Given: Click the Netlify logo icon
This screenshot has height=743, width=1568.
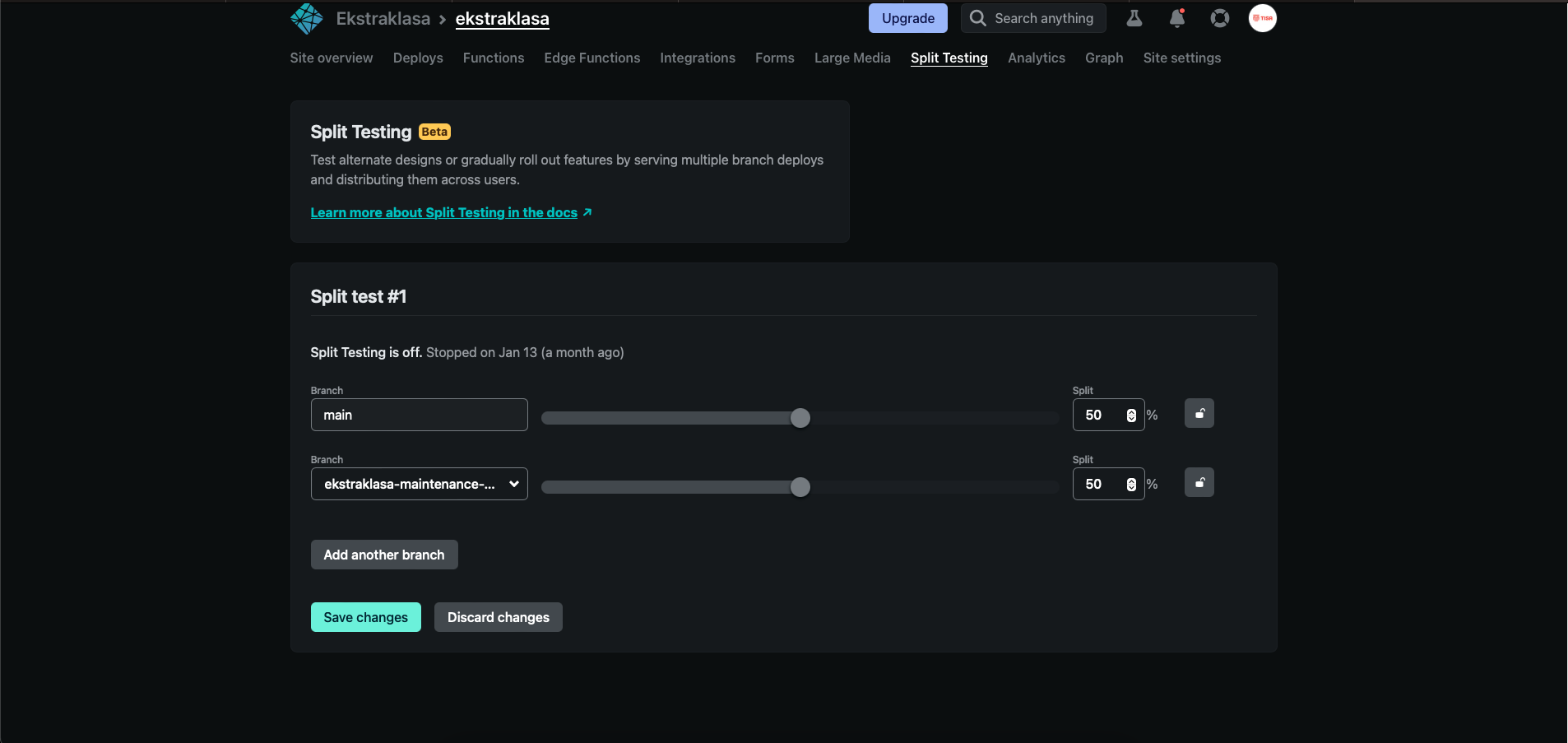Looking at the screenshot, I should (307, 18).
